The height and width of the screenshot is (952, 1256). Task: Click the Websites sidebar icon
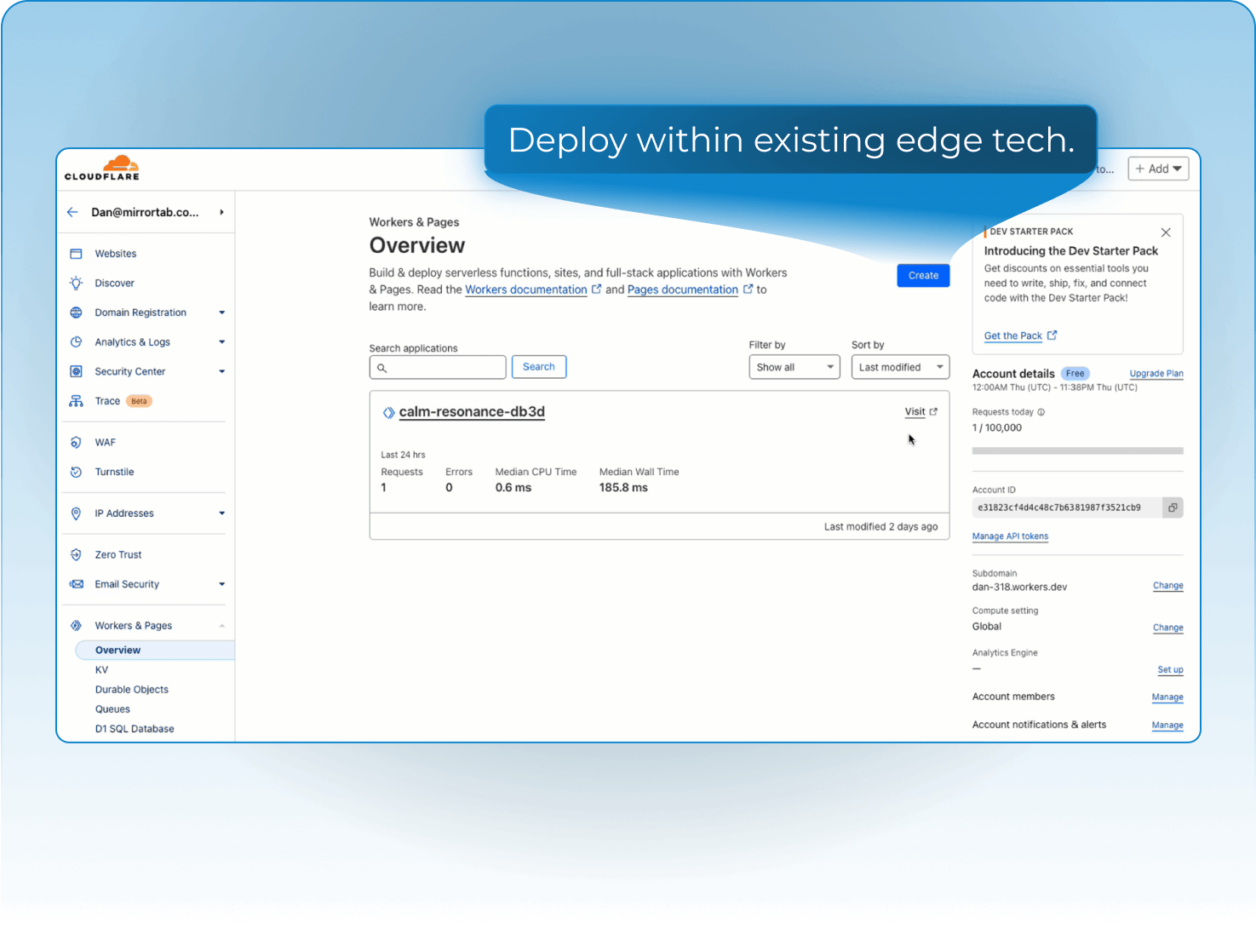(76, 254)
